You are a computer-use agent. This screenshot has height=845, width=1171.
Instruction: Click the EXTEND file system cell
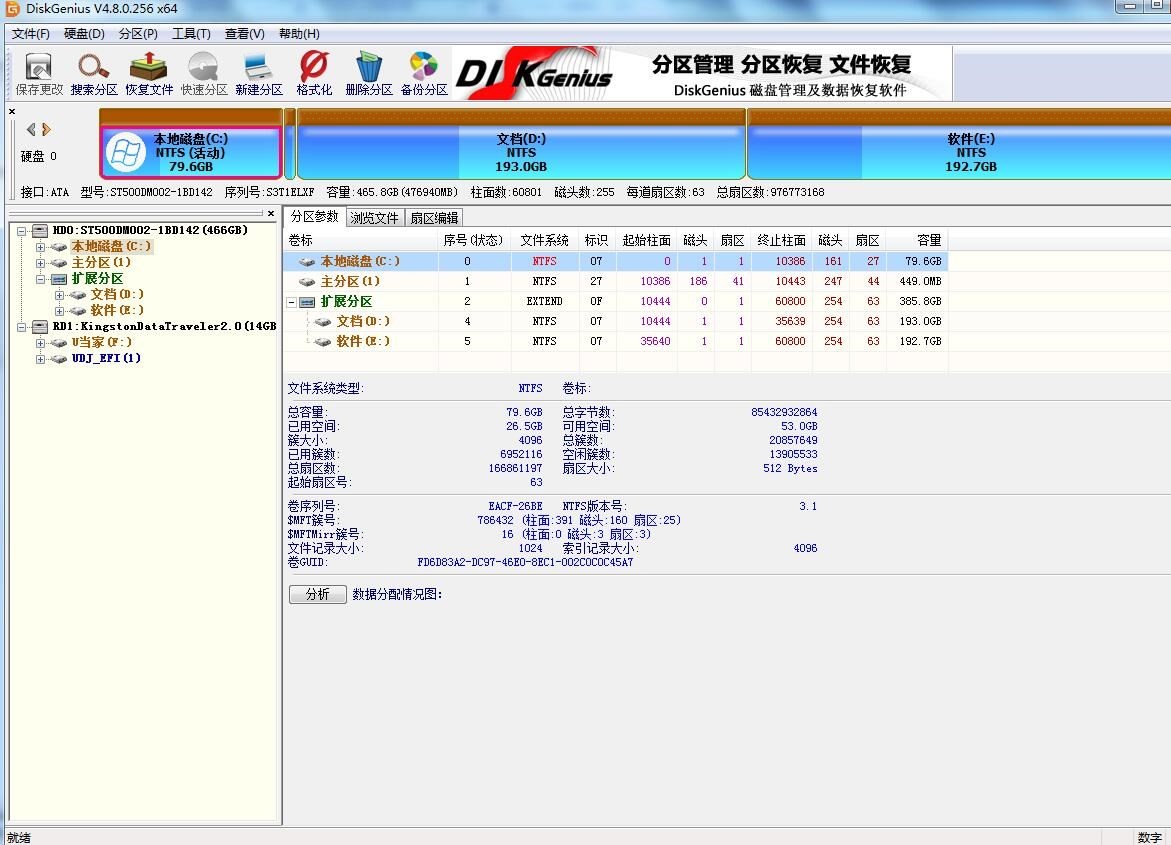click(544, 302)
